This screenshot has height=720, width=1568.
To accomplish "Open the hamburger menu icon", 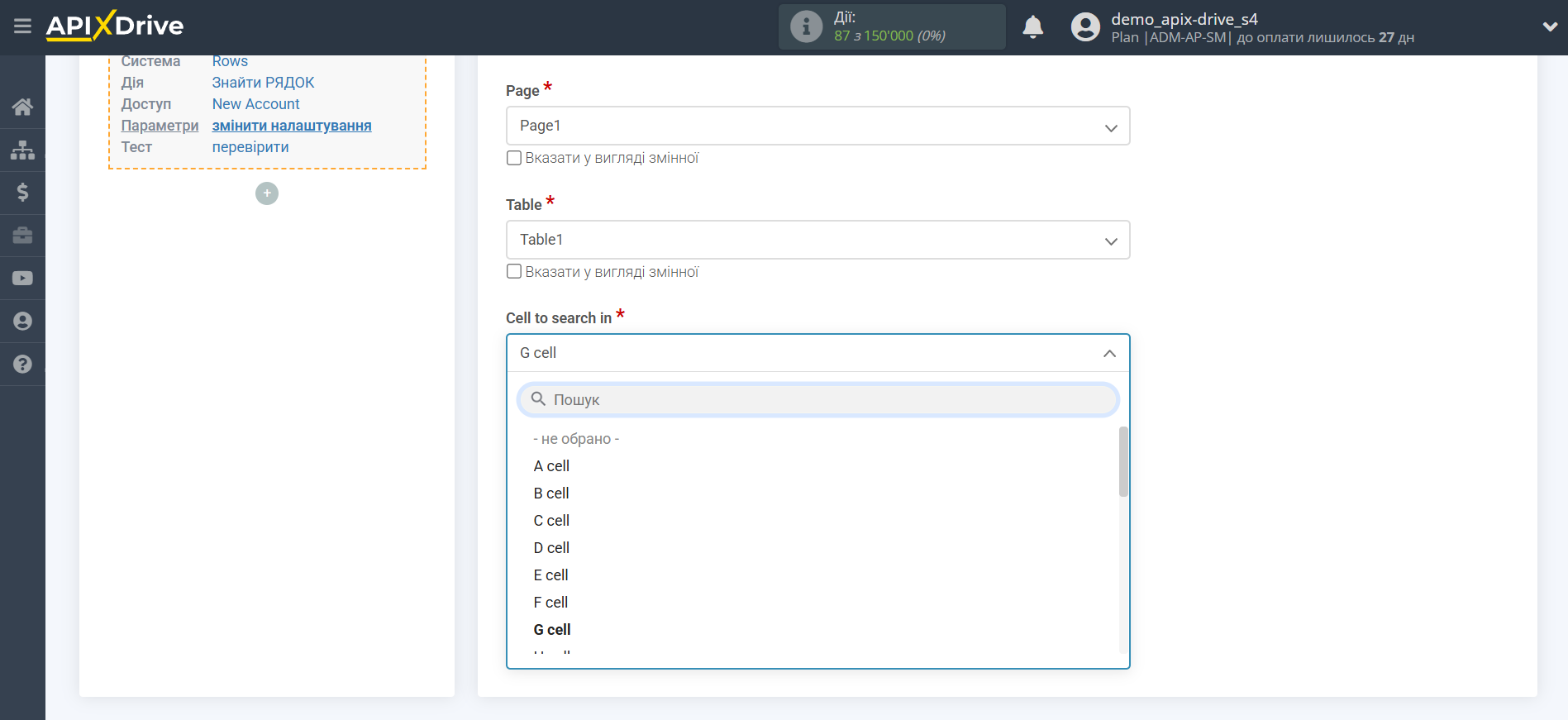I will coord(22,26).
